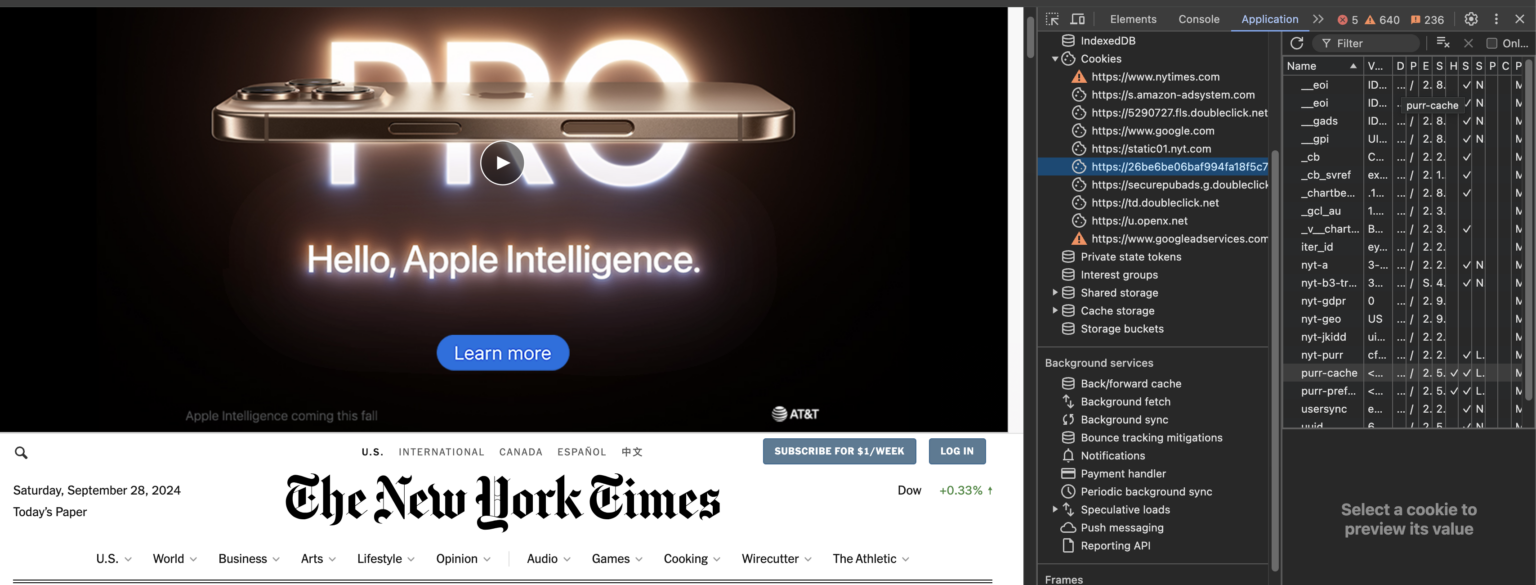Click Subscribe for $1/week button

point(839,451)
